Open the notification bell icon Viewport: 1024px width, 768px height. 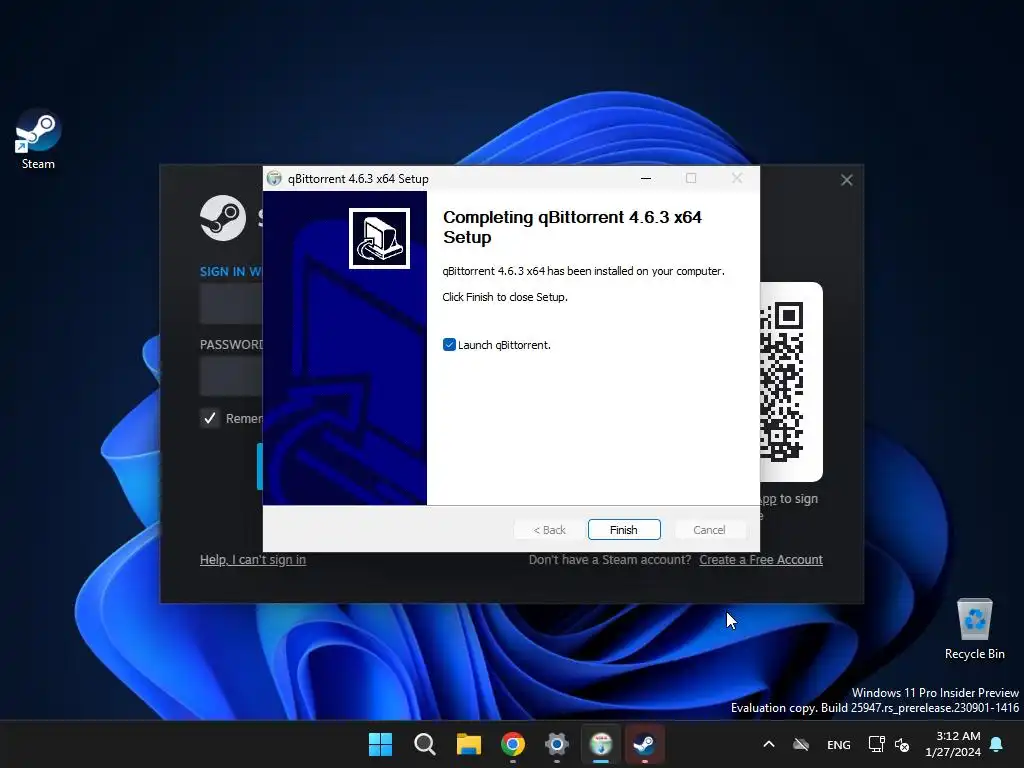(997, 744)
